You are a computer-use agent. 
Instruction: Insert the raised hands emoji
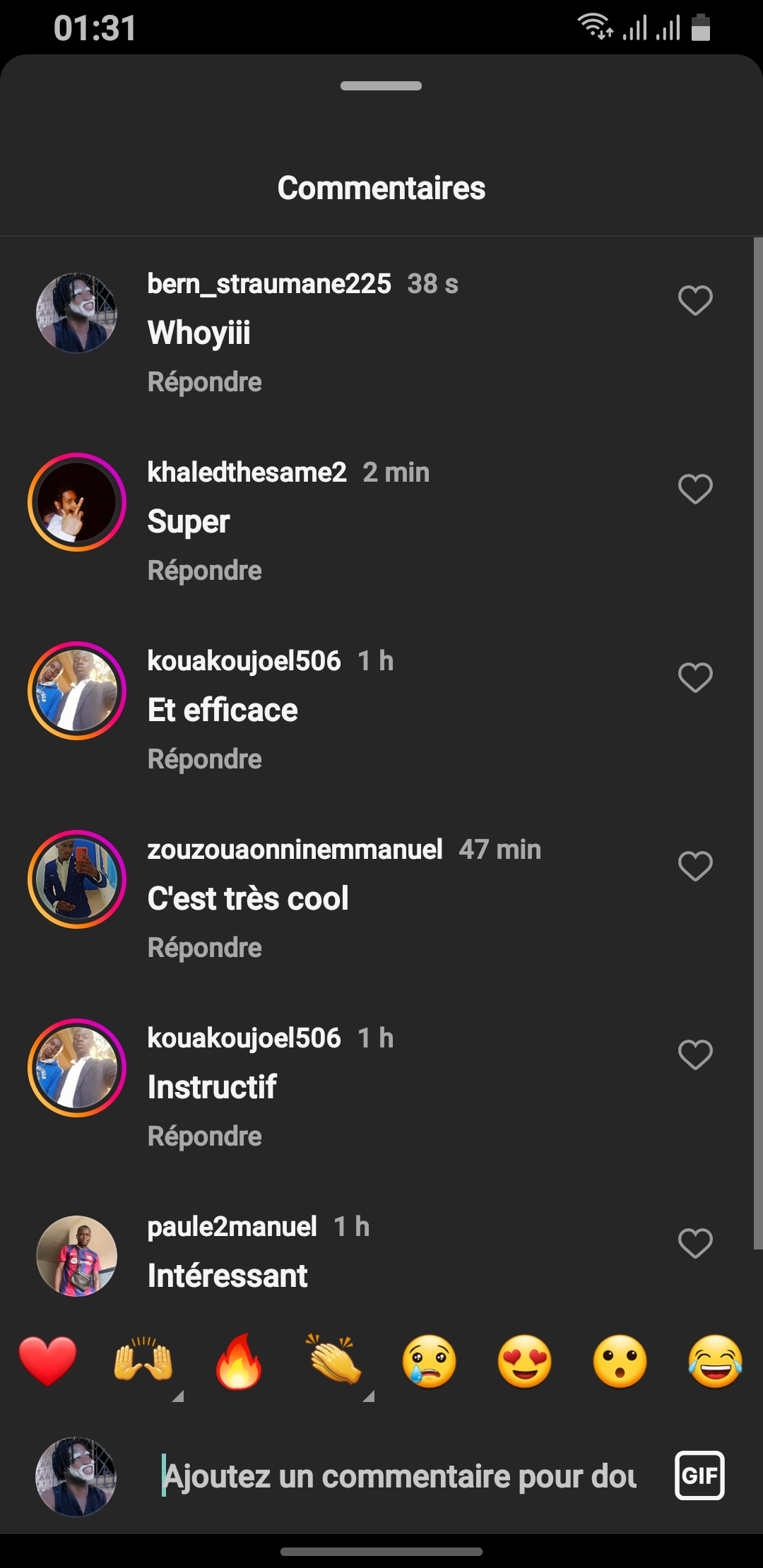(143, 1361)
